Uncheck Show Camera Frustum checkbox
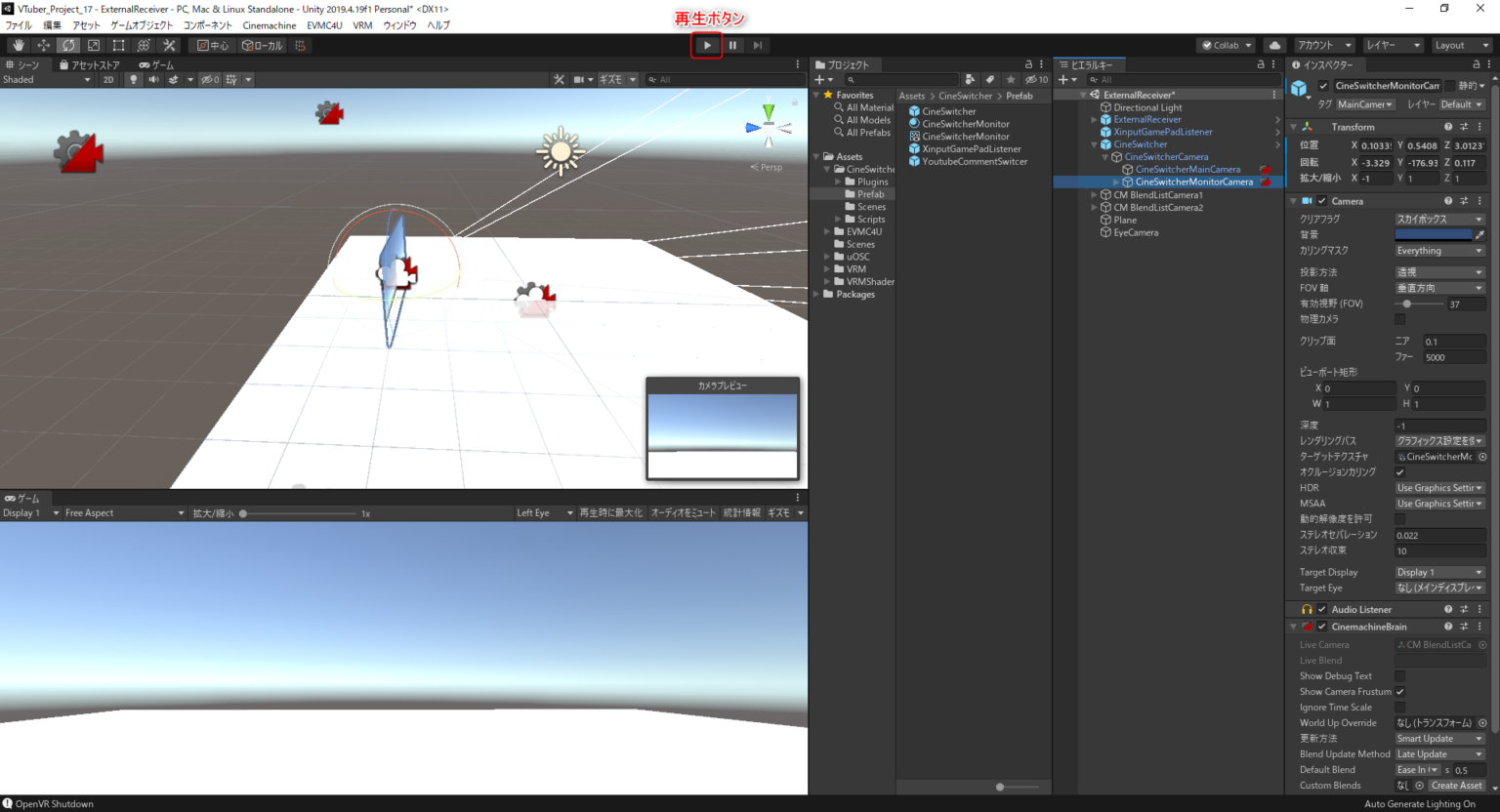The height and width of the screenshot is (812, 1500). pyautogui.click(x=1399, y=692)
